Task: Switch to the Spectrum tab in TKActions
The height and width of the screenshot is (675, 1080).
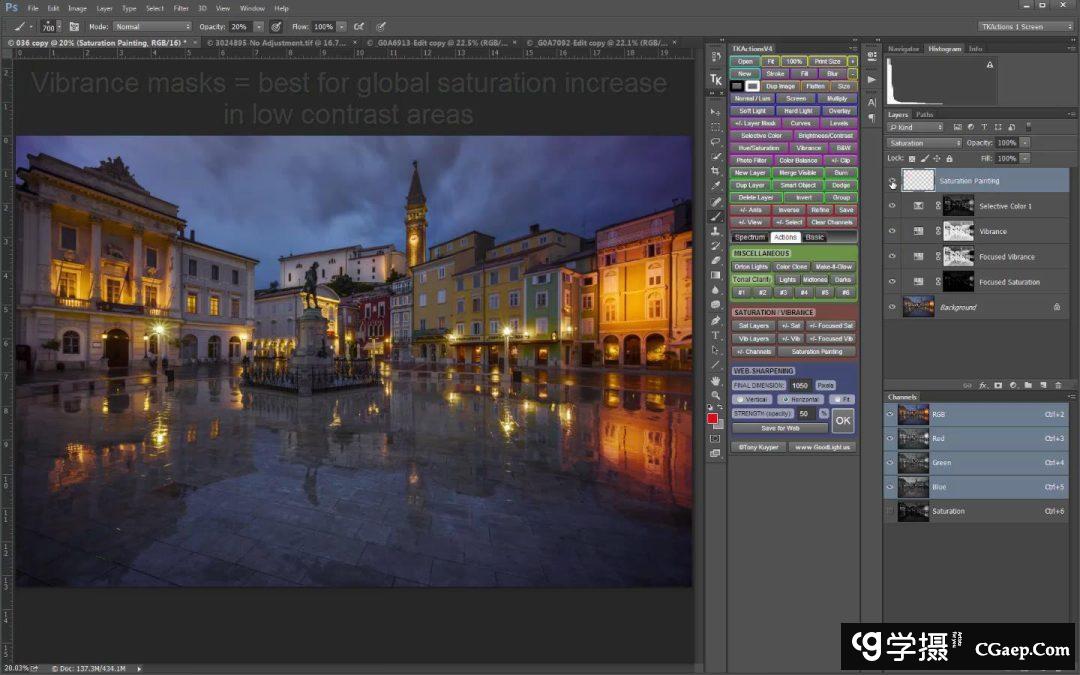Action: click(749, 237)
